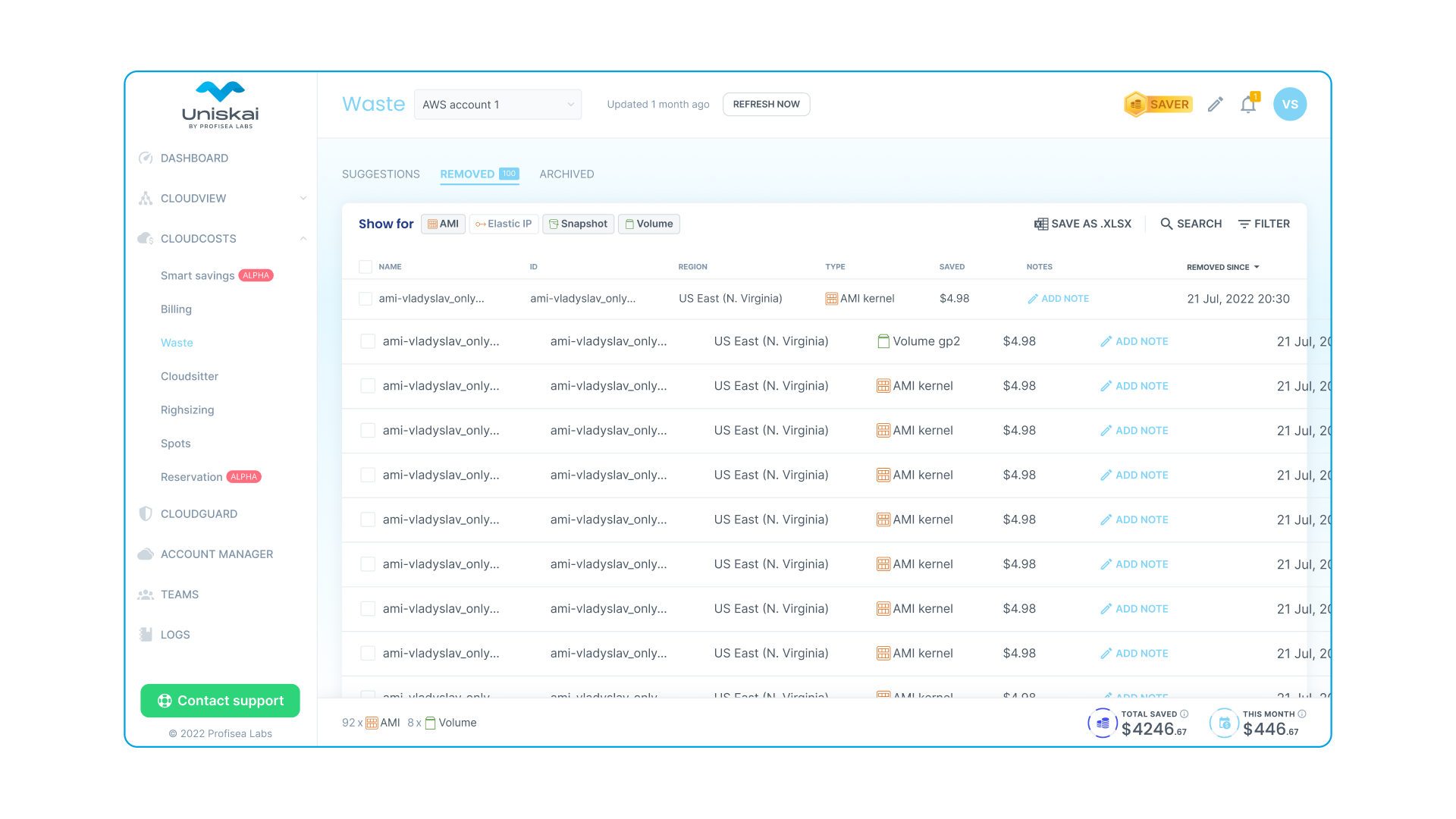Click the Teams sidebar icon
Screen dimensions: 1456x819
click(x=146, y=595)
